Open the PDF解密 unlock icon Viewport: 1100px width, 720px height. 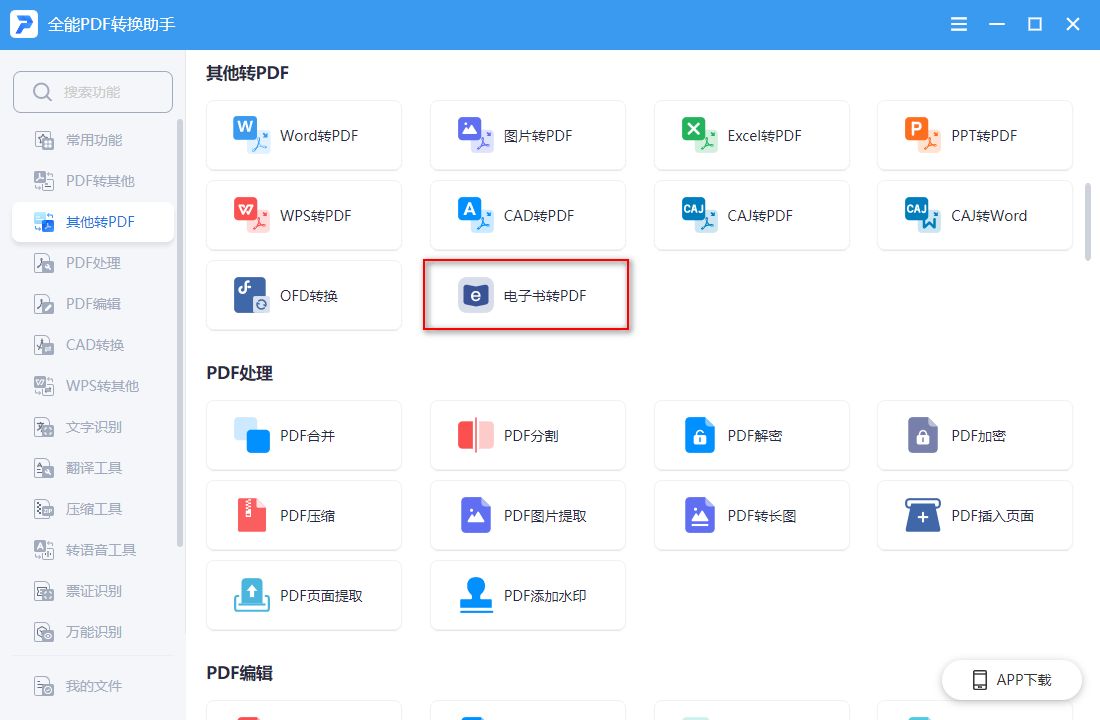point(699,435)
